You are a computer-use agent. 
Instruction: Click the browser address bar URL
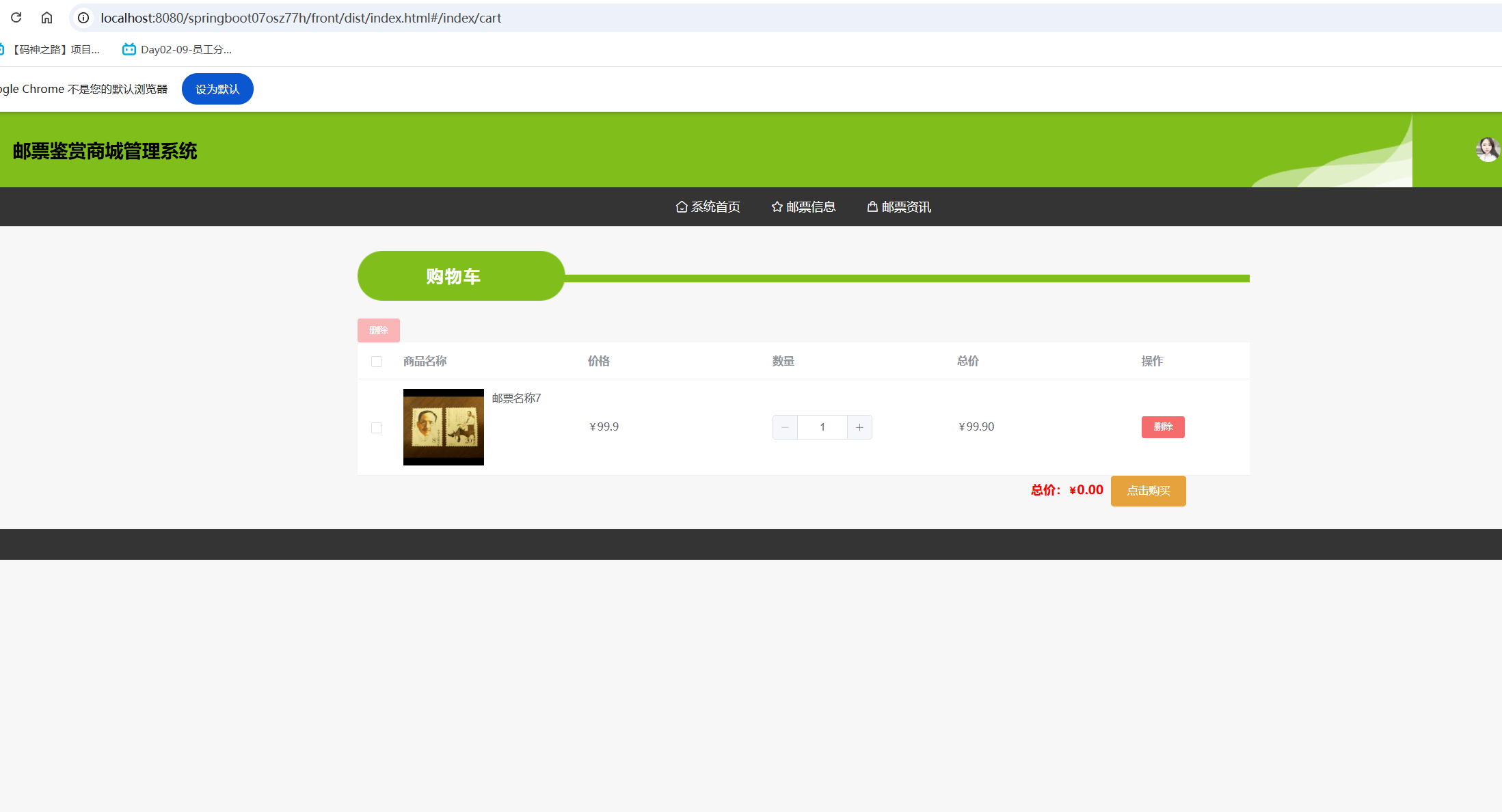pyautogui.click(x=301, y=18)
